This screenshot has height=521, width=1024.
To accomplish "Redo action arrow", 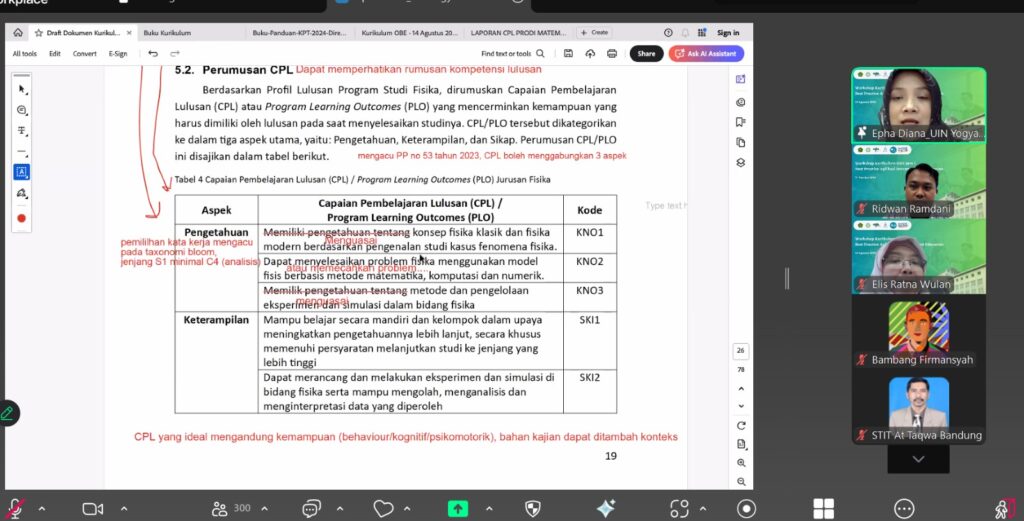I will click(174, 54).
